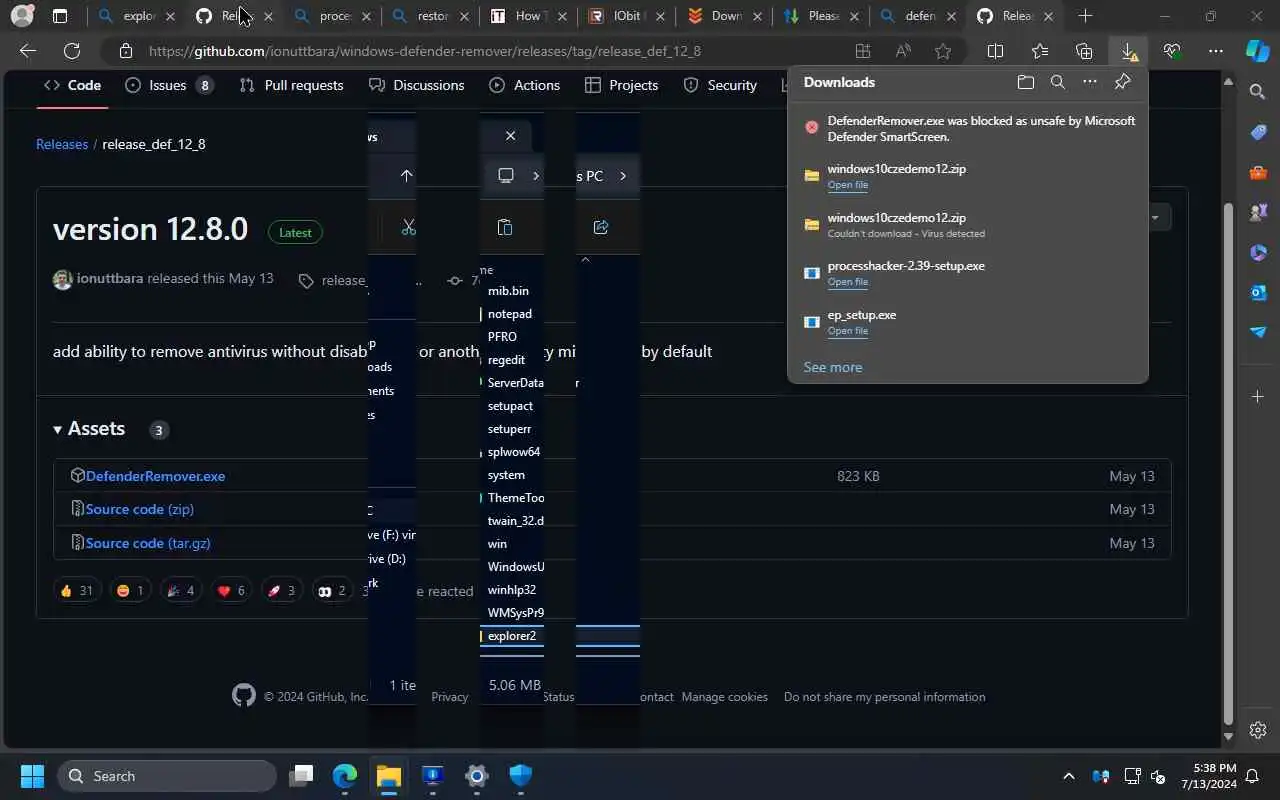
Task: Download Source code (tar.gz)
Action: point(148,543)
